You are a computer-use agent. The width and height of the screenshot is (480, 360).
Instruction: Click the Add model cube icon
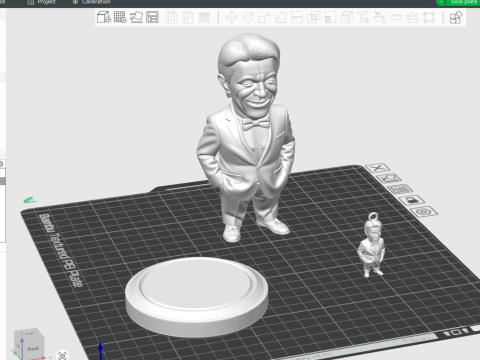pyautogui.click(x=103, y=17)
